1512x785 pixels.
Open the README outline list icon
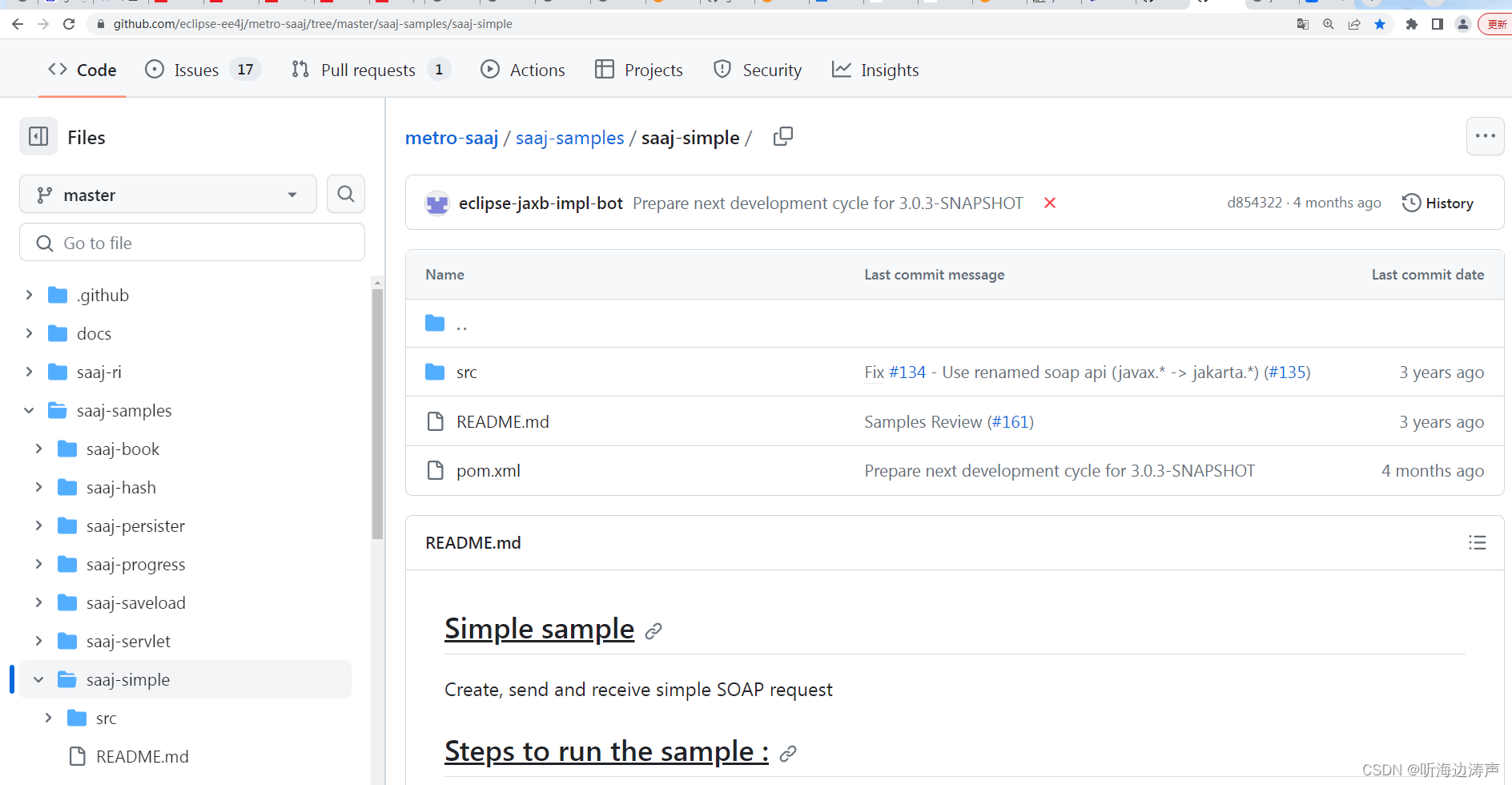coord(1478,543)
